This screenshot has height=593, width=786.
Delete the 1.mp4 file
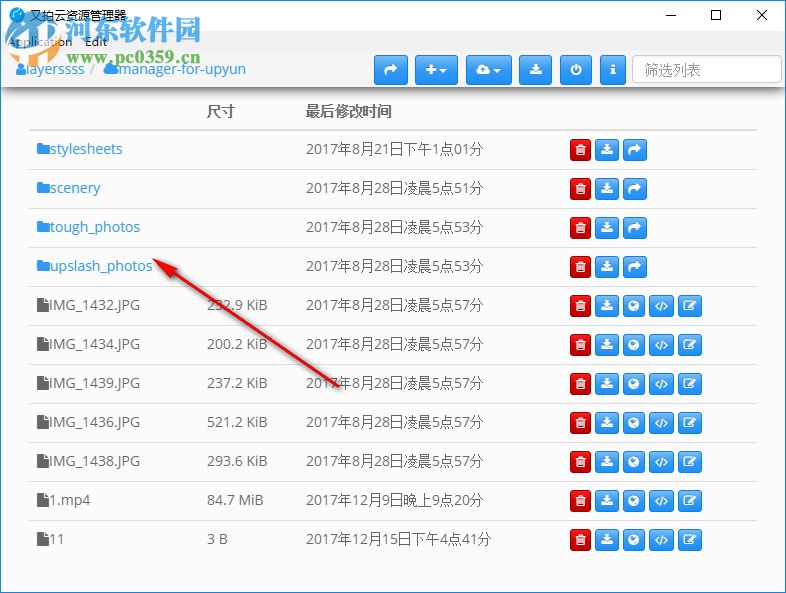(x=580, y=501)
